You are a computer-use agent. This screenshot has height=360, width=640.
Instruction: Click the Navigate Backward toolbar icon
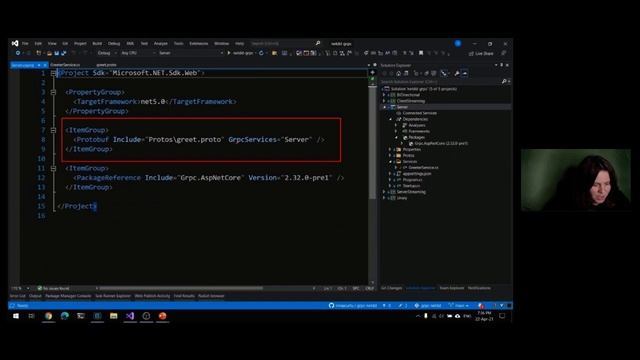coord(18,53)
